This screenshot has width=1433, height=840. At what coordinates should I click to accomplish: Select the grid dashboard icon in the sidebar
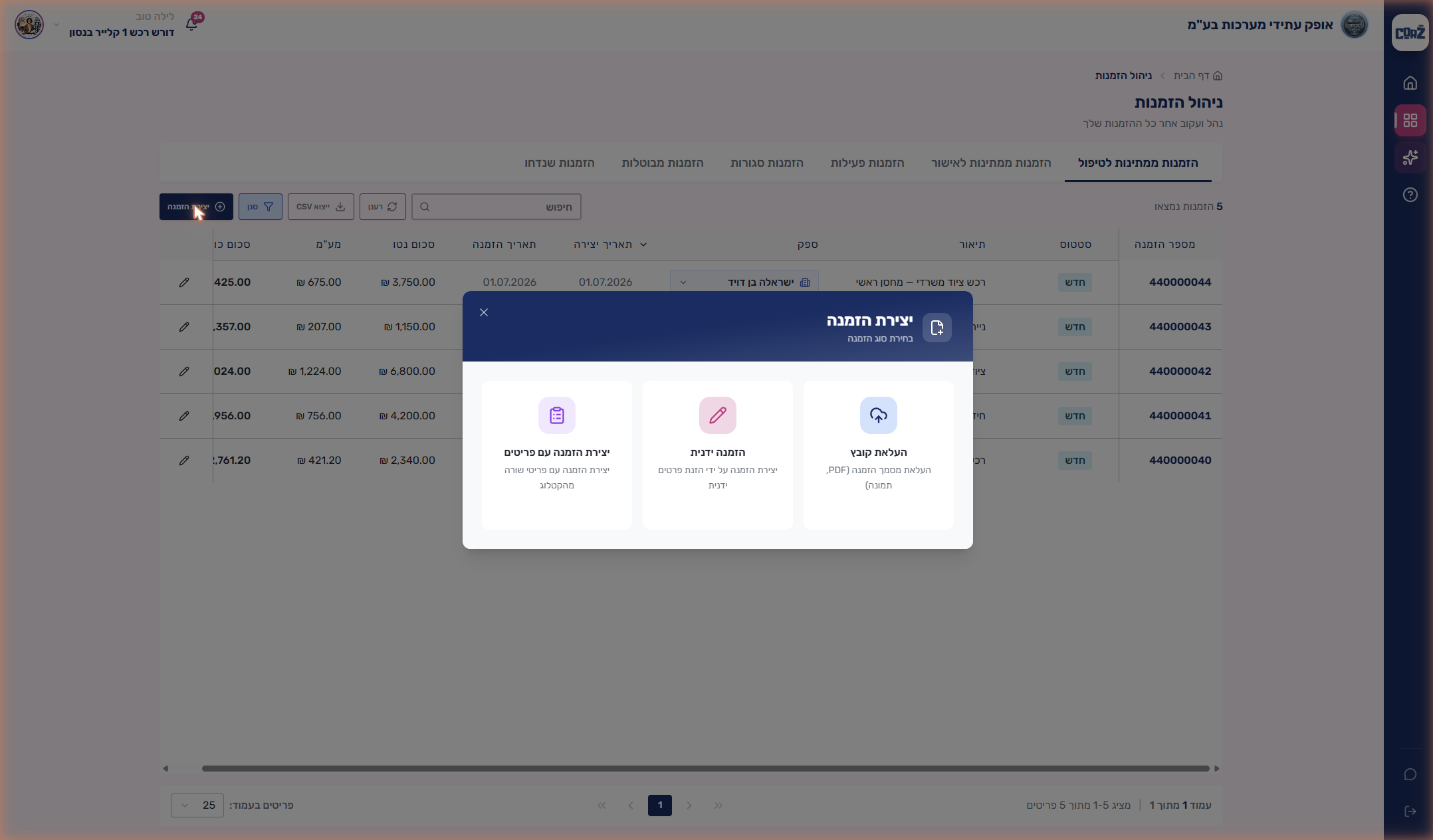pos(1410,120)
